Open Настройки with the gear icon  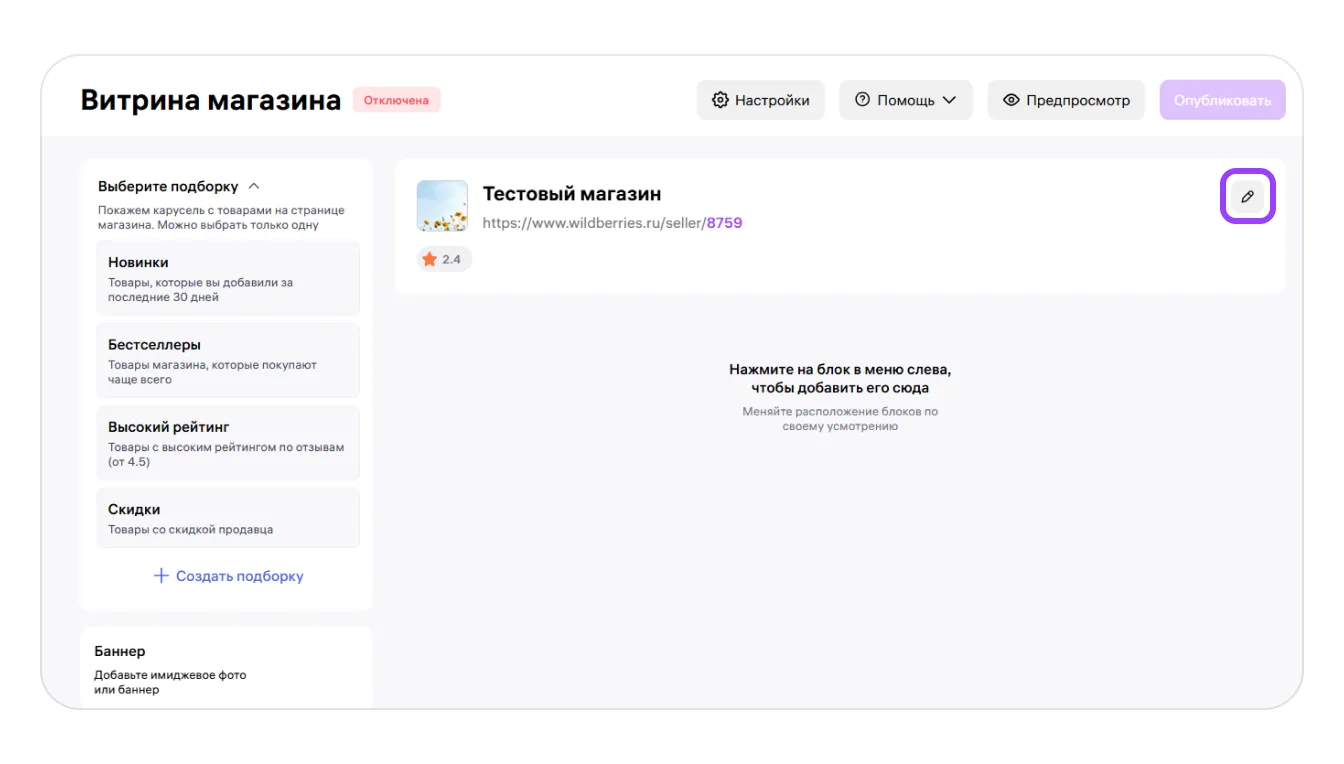(x=720, y=100)
